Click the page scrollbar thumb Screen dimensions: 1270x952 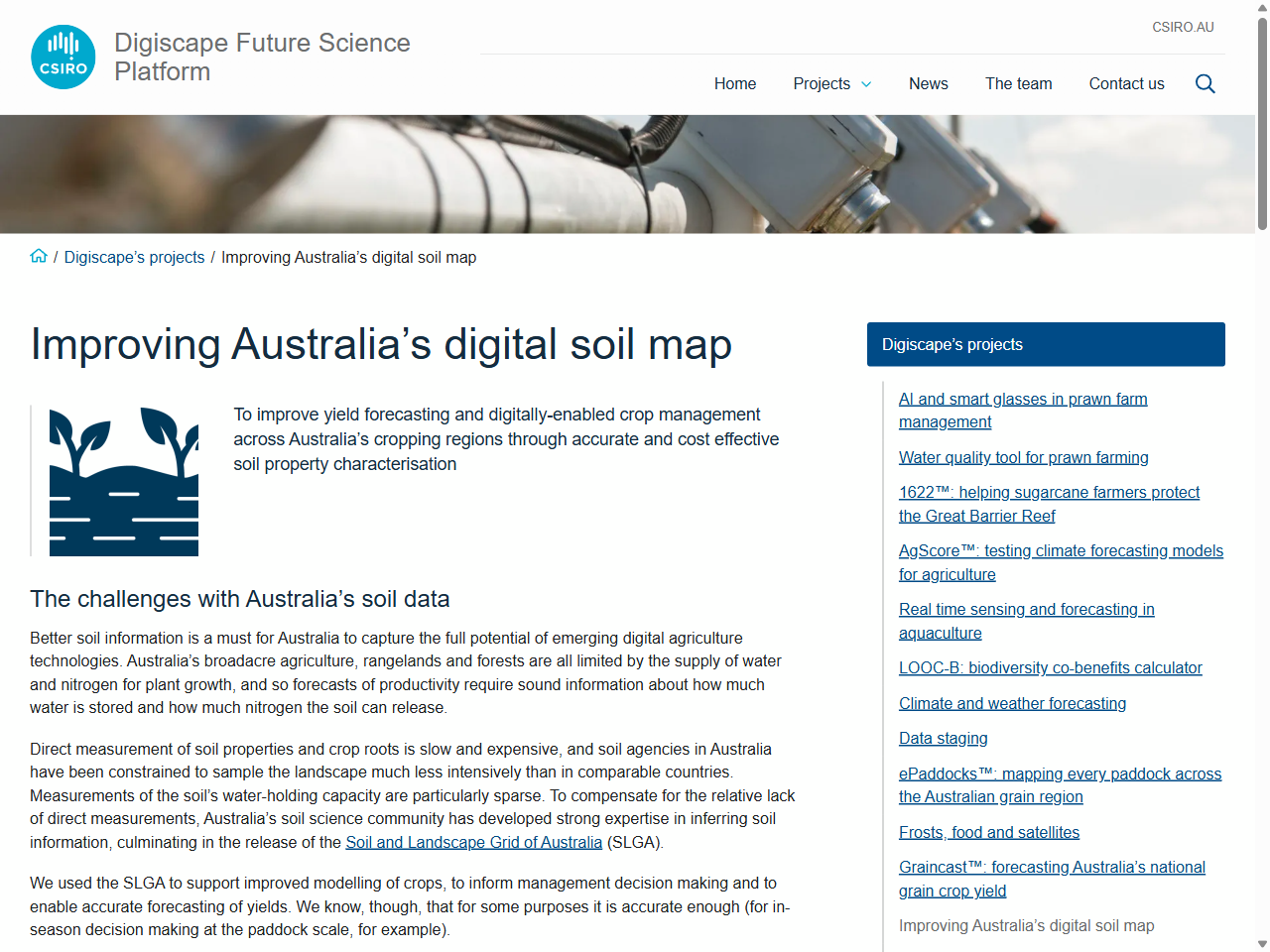(x=1262, y=124)
